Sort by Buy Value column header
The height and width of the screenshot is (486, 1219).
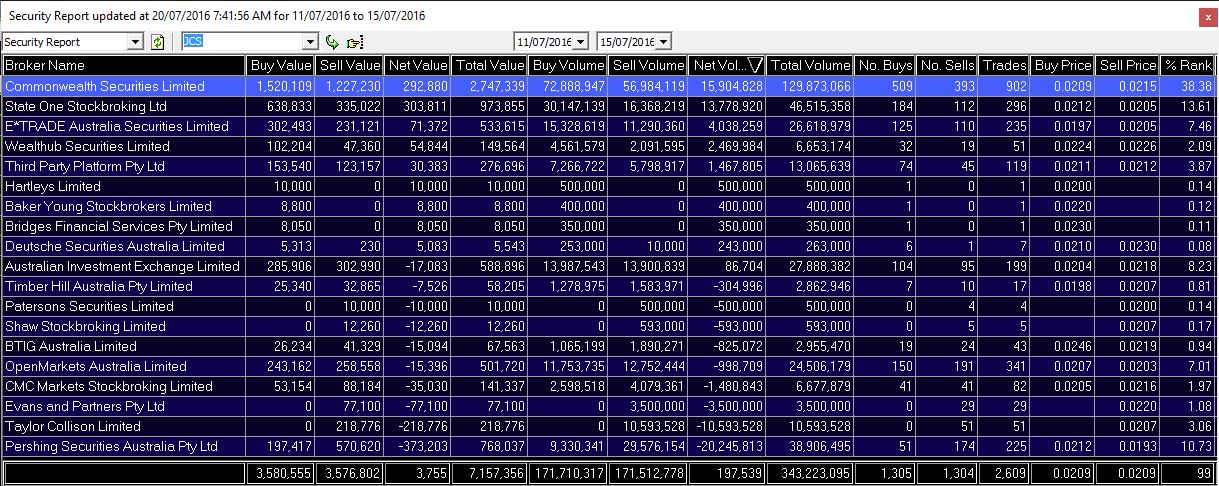[280, 65]
